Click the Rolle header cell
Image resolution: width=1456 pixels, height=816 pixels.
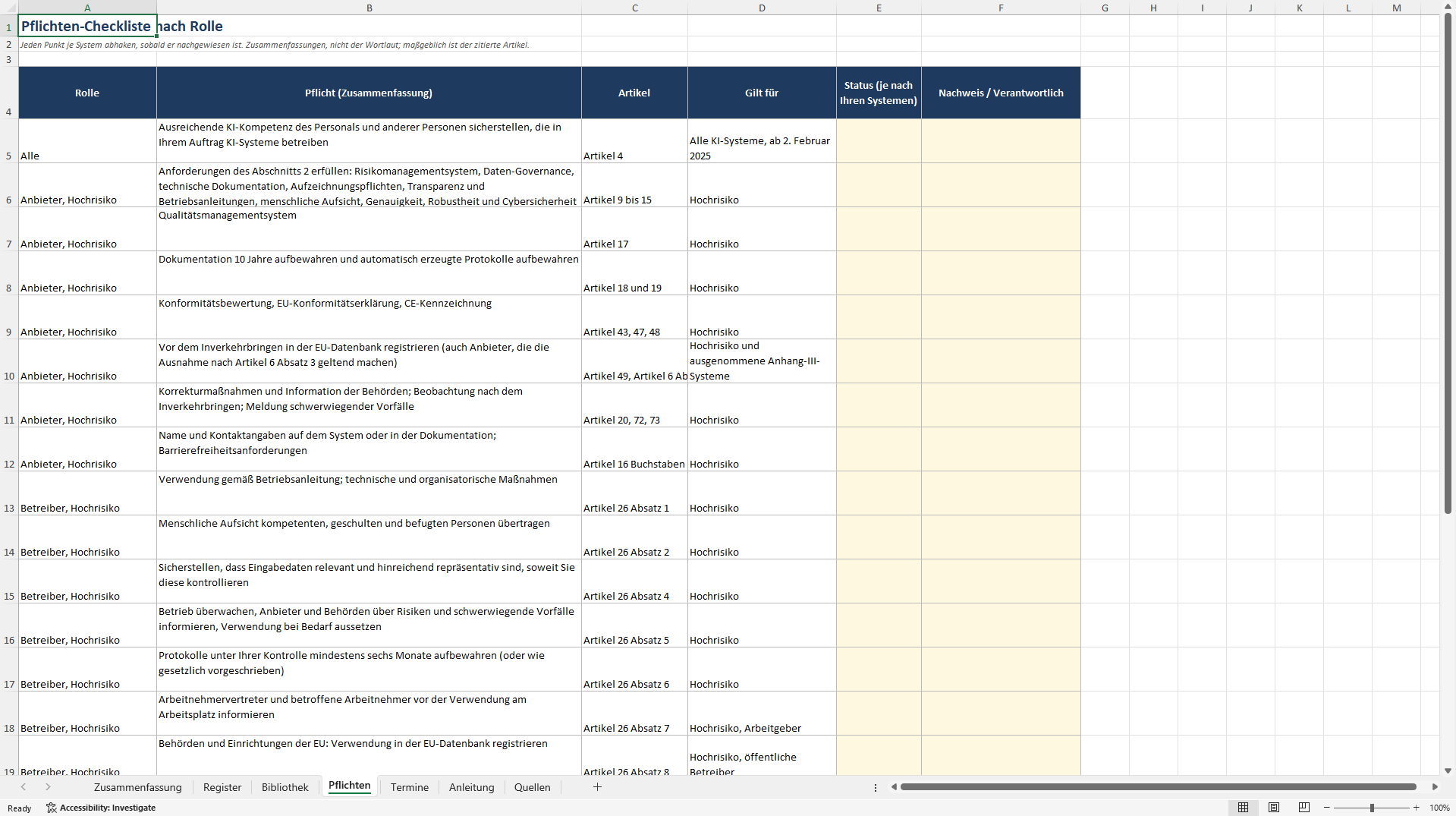click(87, 93)
